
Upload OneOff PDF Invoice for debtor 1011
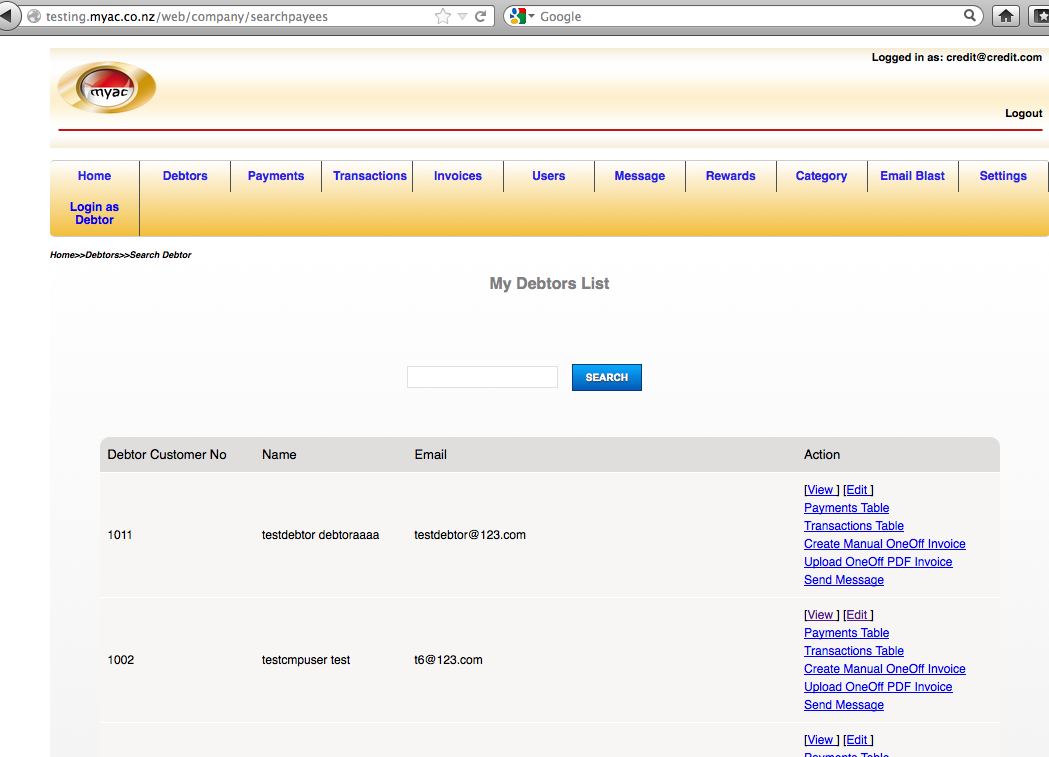coord(878,562)
